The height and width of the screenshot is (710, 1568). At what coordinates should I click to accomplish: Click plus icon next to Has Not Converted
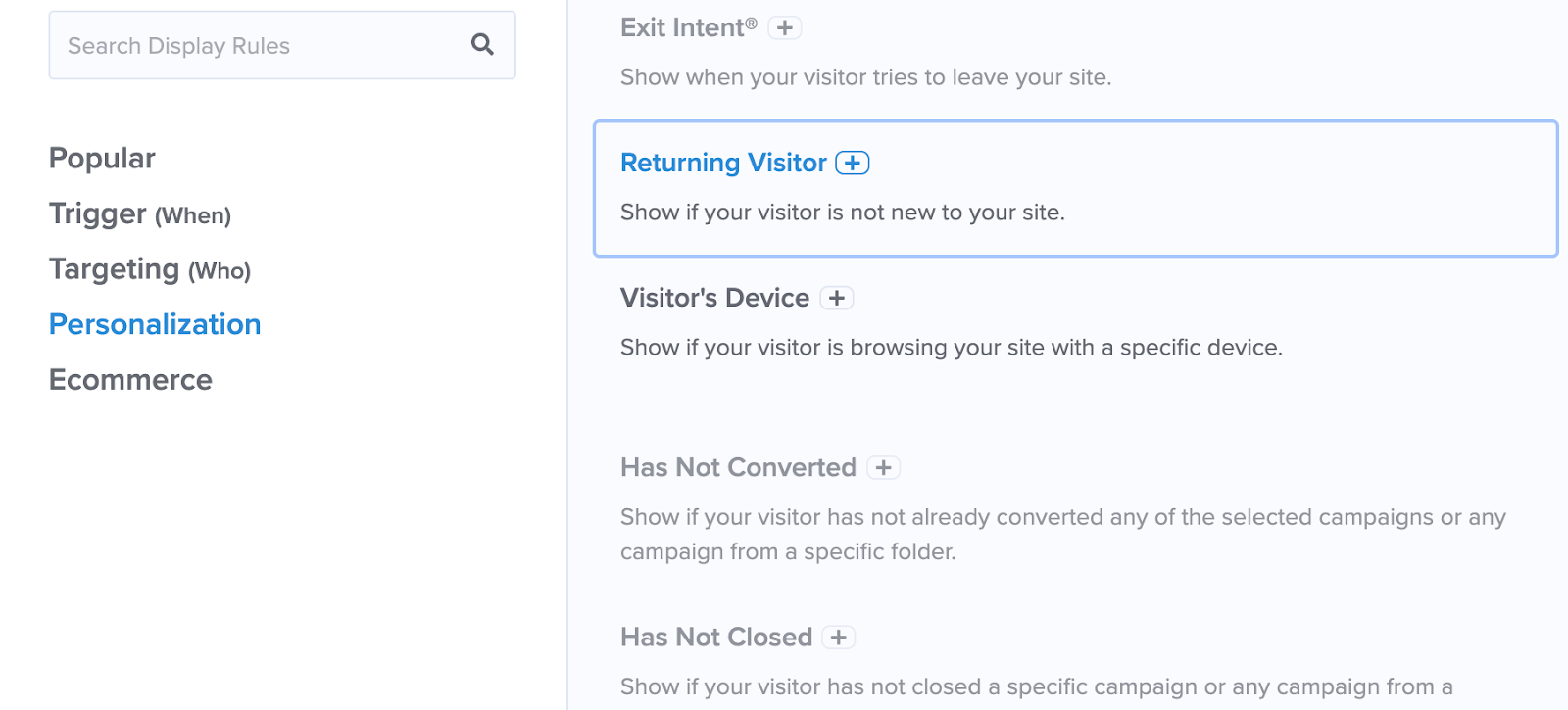(x=883, y=468)
